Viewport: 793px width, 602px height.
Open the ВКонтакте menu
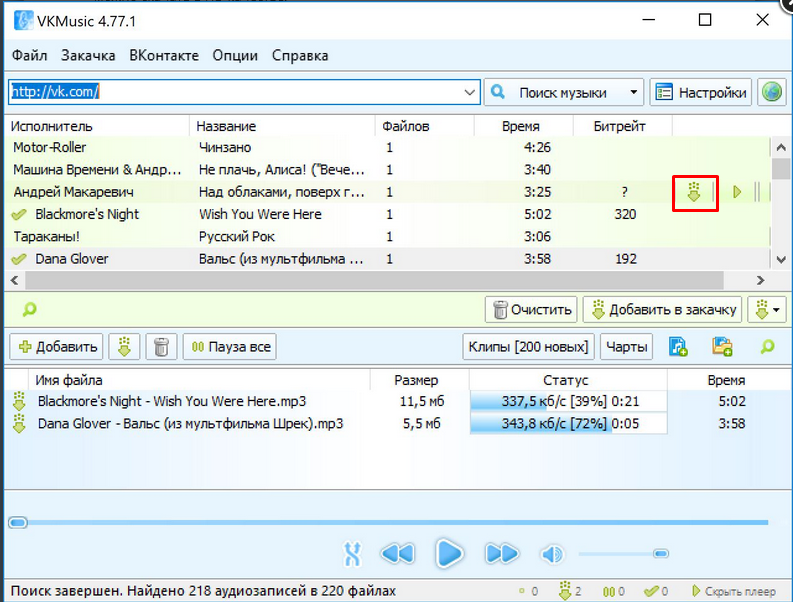tap(164, 55)
